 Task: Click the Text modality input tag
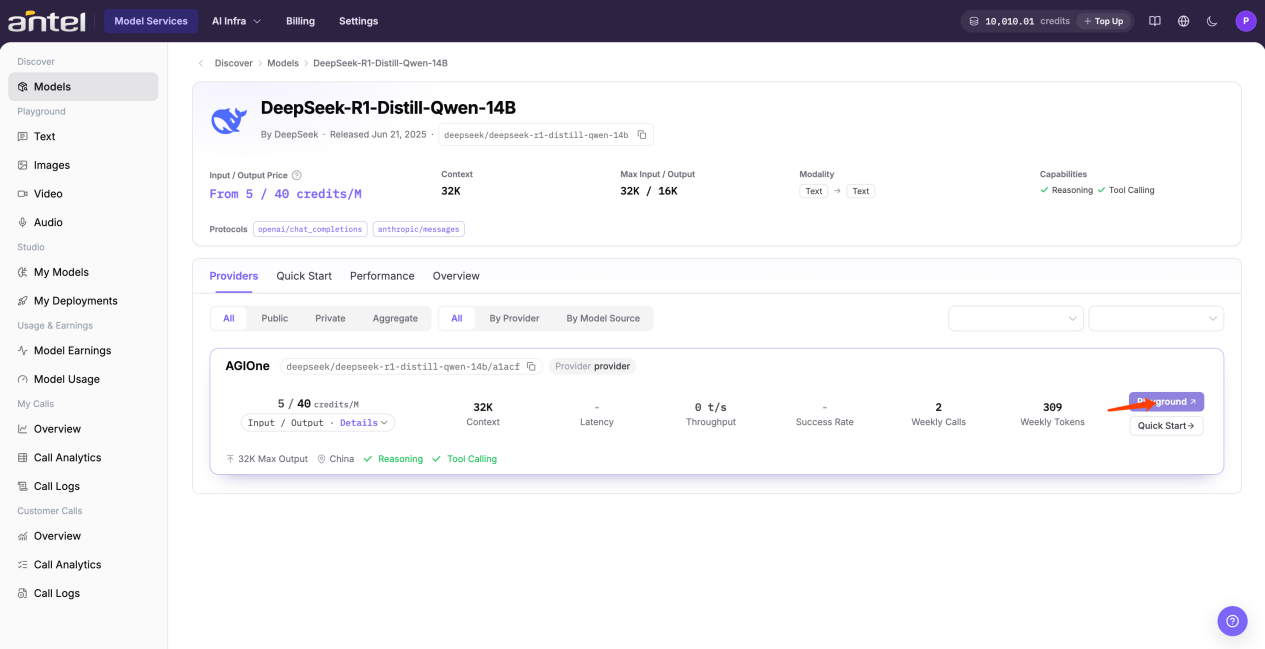click(813, 191)
